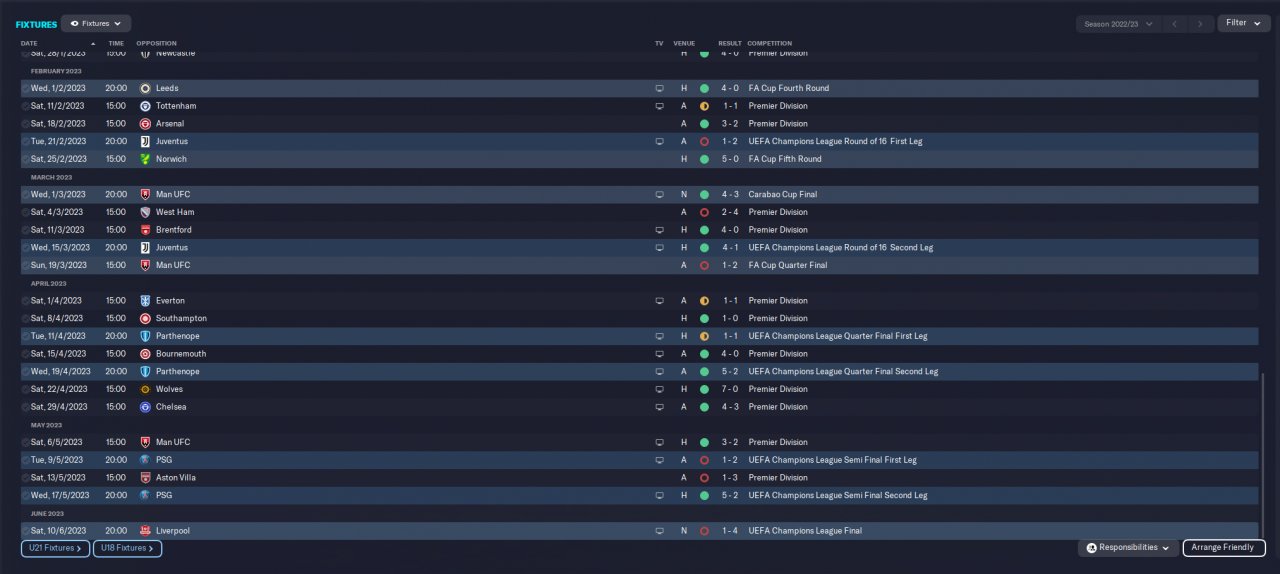Sort by Time column header
This screenshot has height=574, width=1280.
(116, 43)
